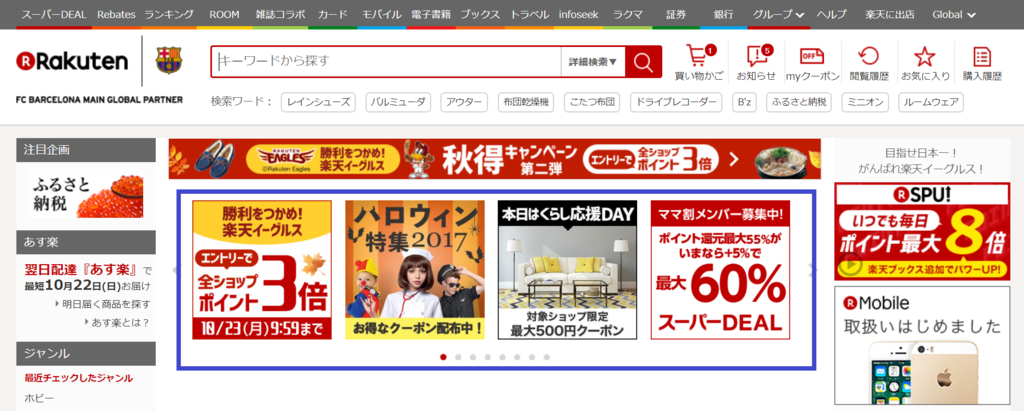The height and width of the screenshot is (411, 1024).
Task: Select search word B'z
Action: point(743,102)
